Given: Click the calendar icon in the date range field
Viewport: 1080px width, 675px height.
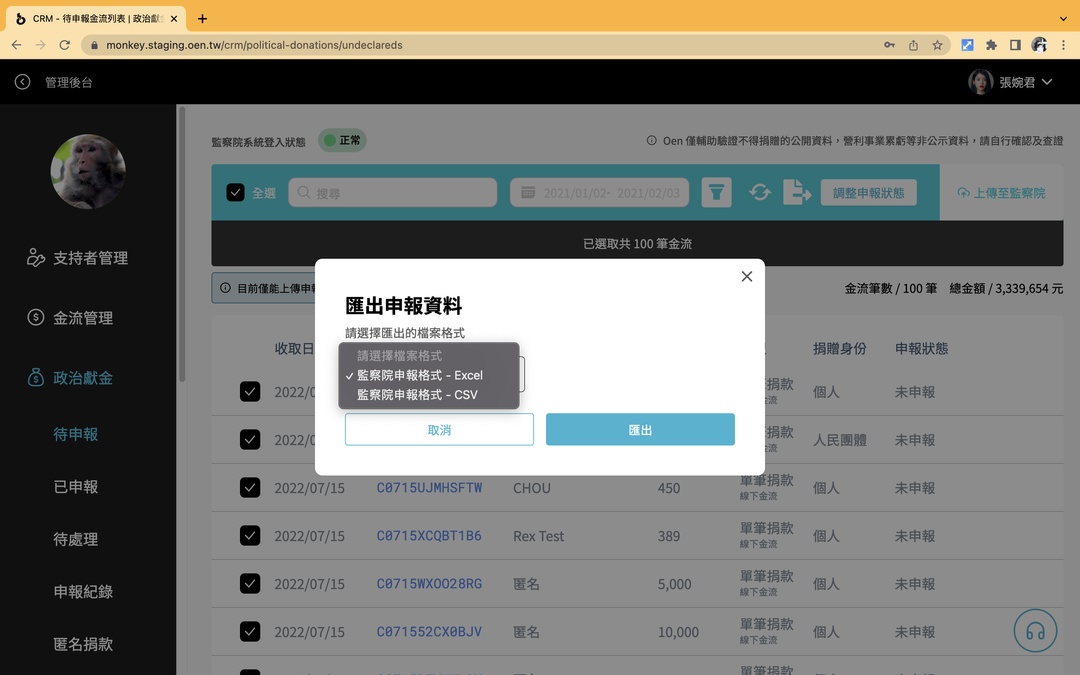Looking at the screenshot, I should click(x=527, y=192).
